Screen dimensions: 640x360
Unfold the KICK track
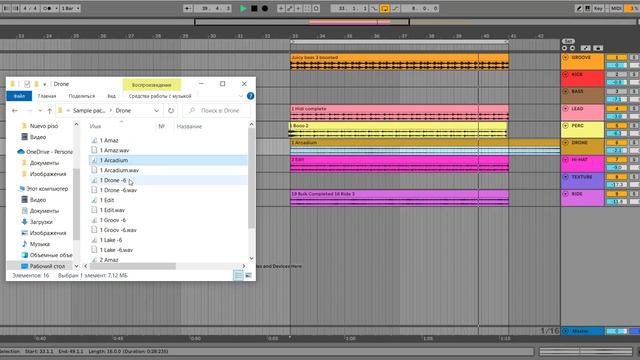(x=566, y=74)
